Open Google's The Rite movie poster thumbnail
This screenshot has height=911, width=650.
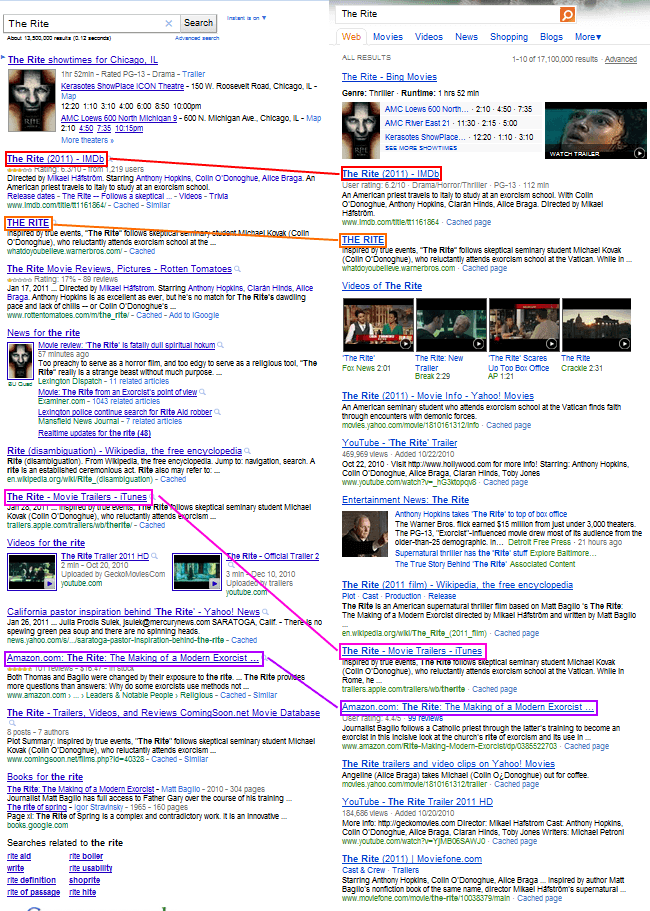click(x=31, y=101)
